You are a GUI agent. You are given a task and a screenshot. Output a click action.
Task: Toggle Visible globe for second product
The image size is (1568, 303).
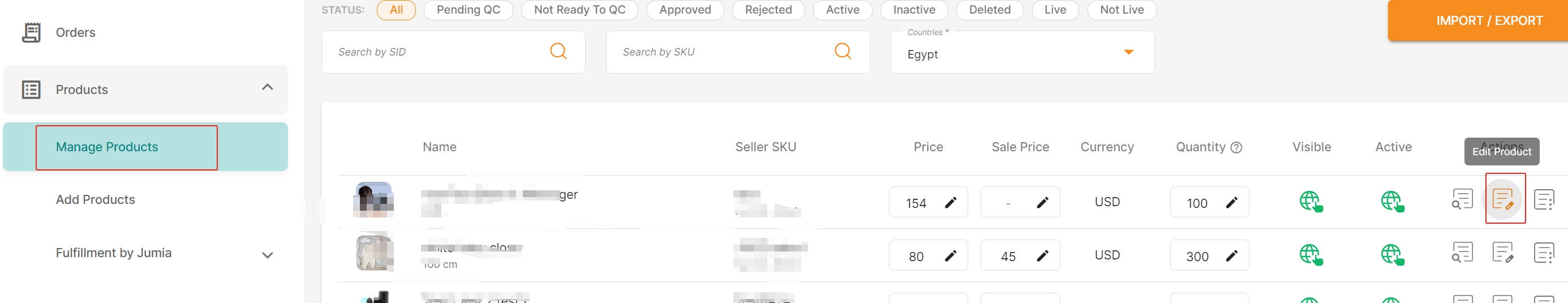coord(1311,254)
